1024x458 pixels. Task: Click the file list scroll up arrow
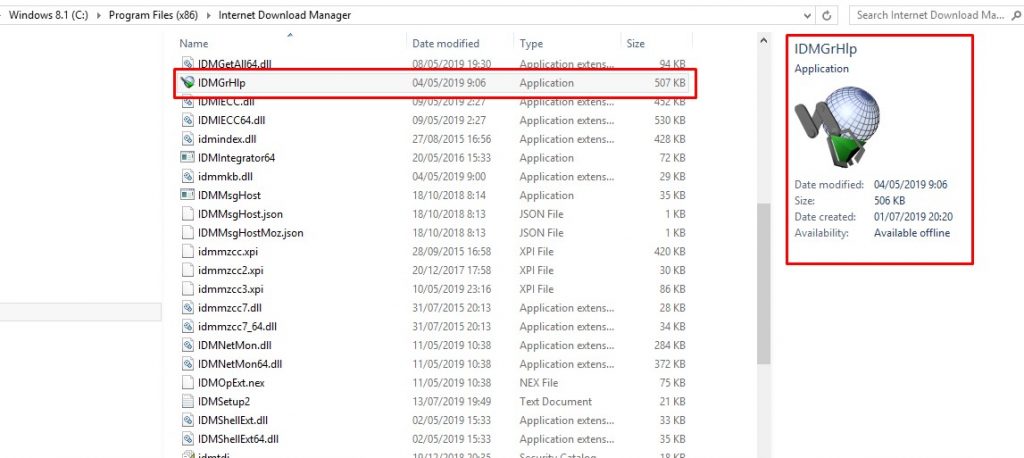[x=763, y=41]
